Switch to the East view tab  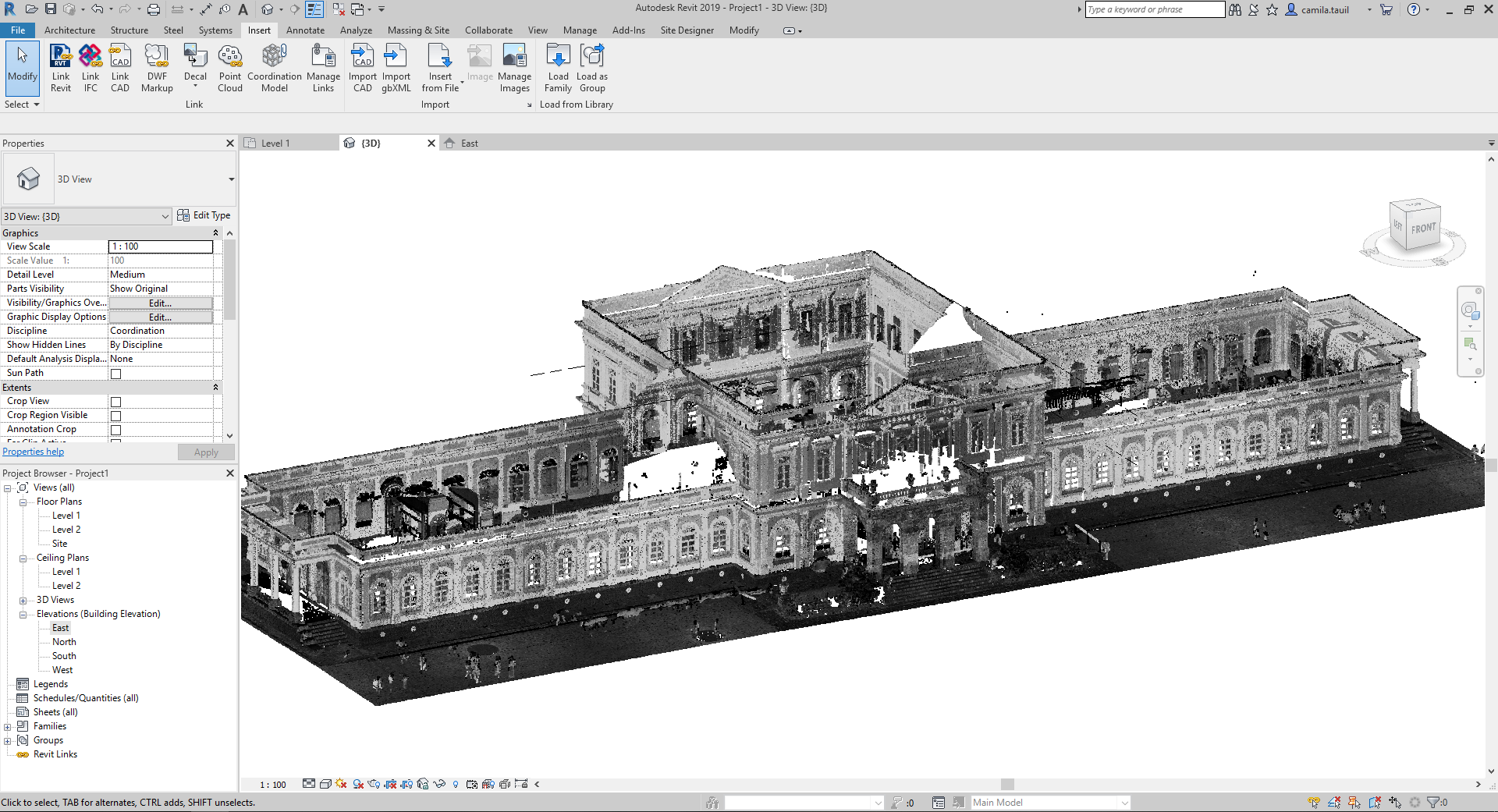(468, 143)
